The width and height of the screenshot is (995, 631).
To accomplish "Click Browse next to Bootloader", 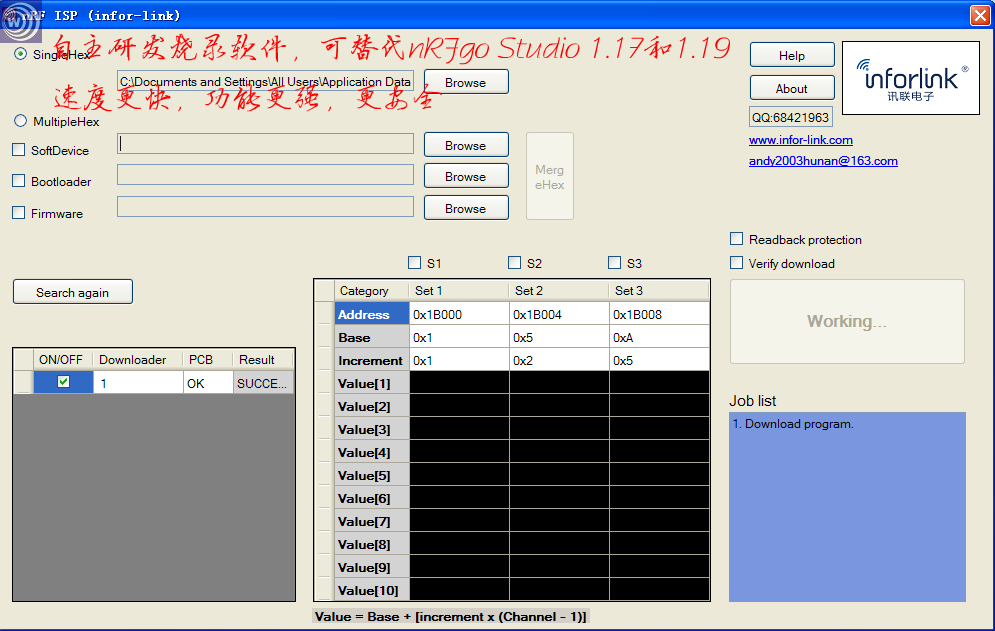I will click(466, 176).
